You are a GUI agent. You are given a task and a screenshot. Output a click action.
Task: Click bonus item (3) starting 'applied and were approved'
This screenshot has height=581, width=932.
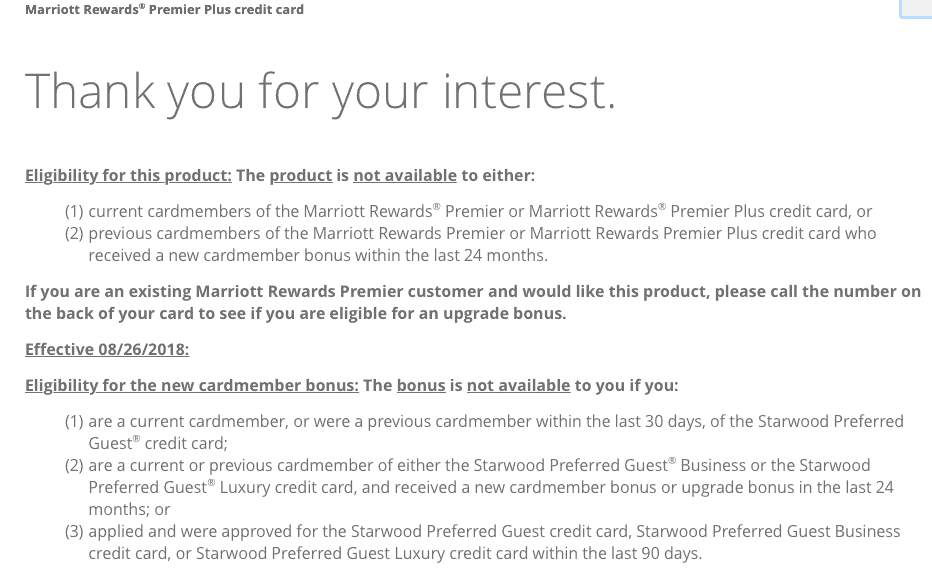click(x=483, y=542)
